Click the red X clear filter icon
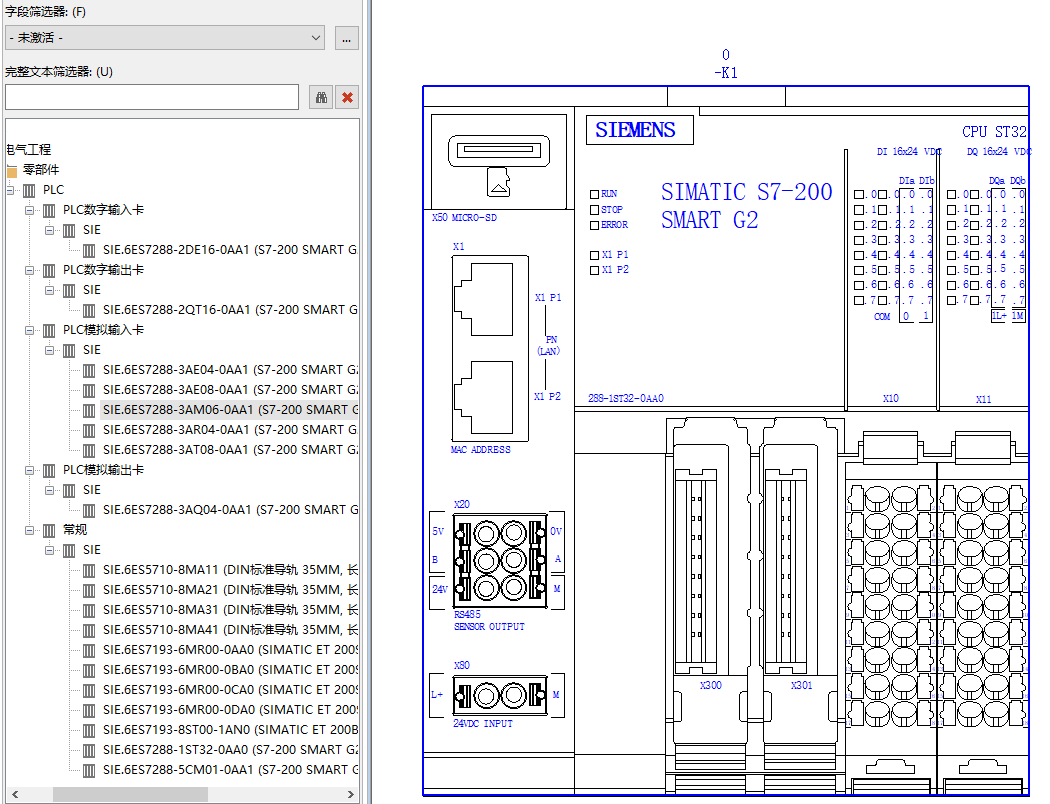Viewport: 1050px width, 804px height. [347, 98]
